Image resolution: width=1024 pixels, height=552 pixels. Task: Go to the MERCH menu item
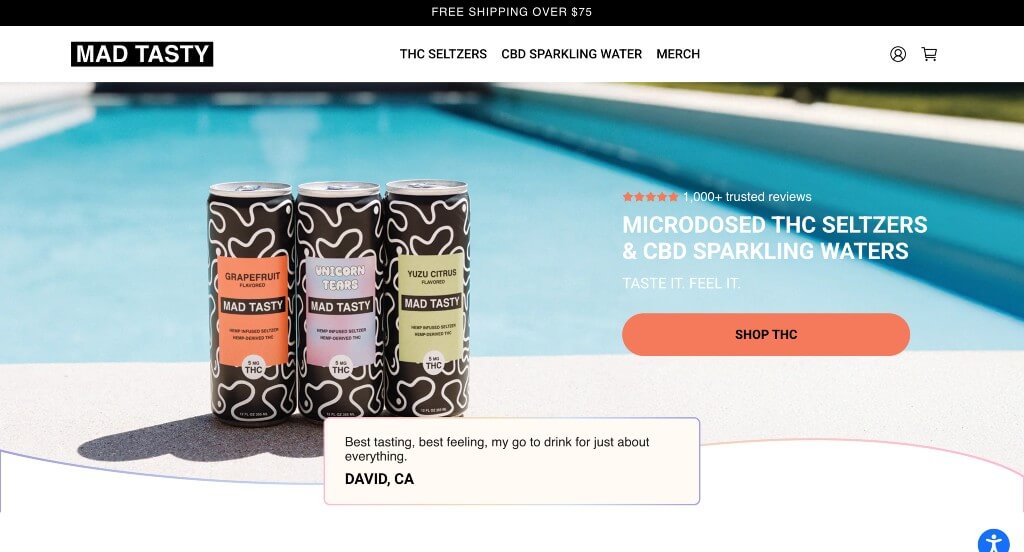coord(678,54)
